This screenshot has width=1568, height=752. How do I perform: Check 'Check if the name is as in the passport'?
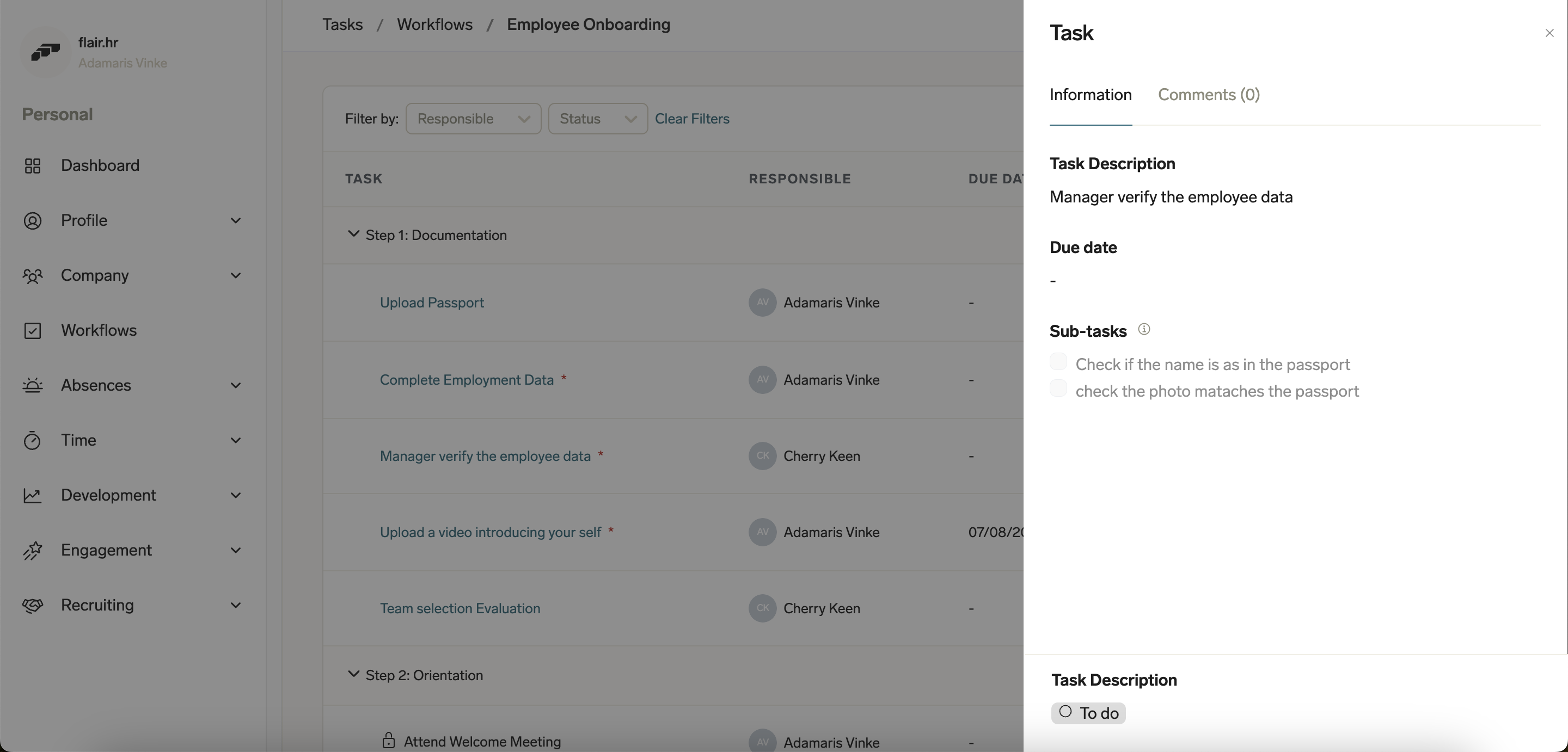(x=1058, y=361)
